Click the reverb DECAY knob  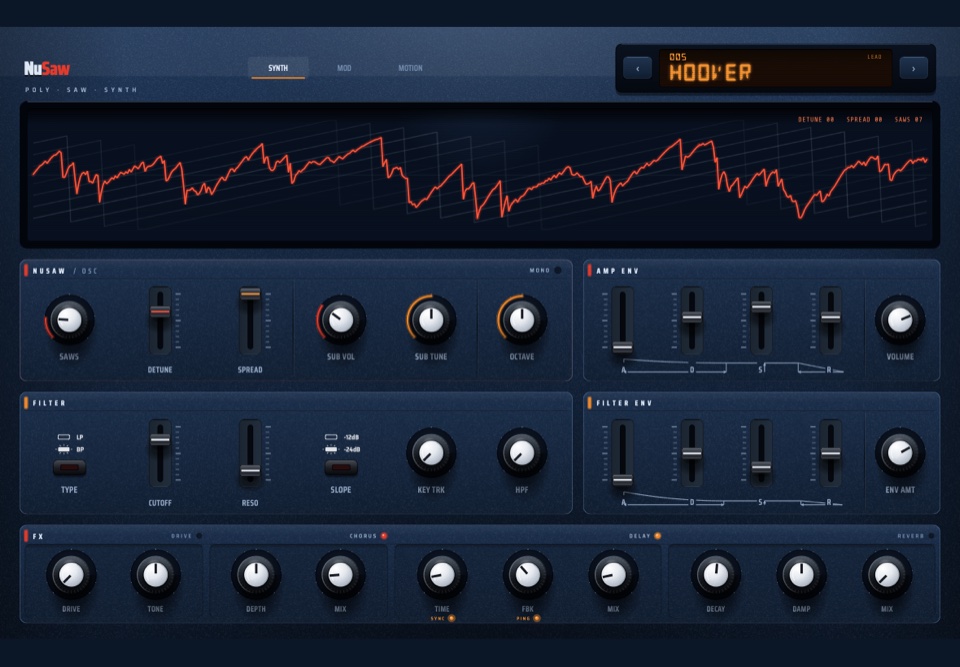(716, 575)
